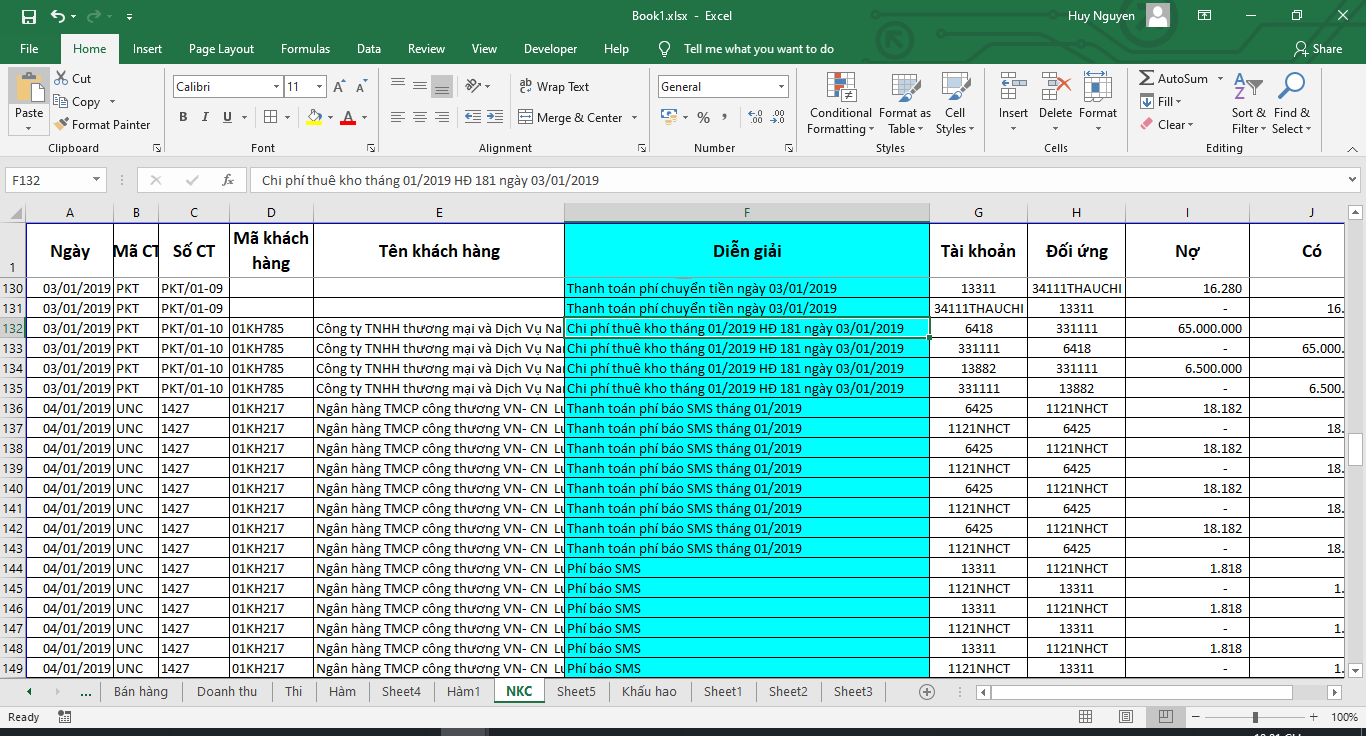Toggle Italic formatting
1366x736 pixels.
(x=205, y=118)
